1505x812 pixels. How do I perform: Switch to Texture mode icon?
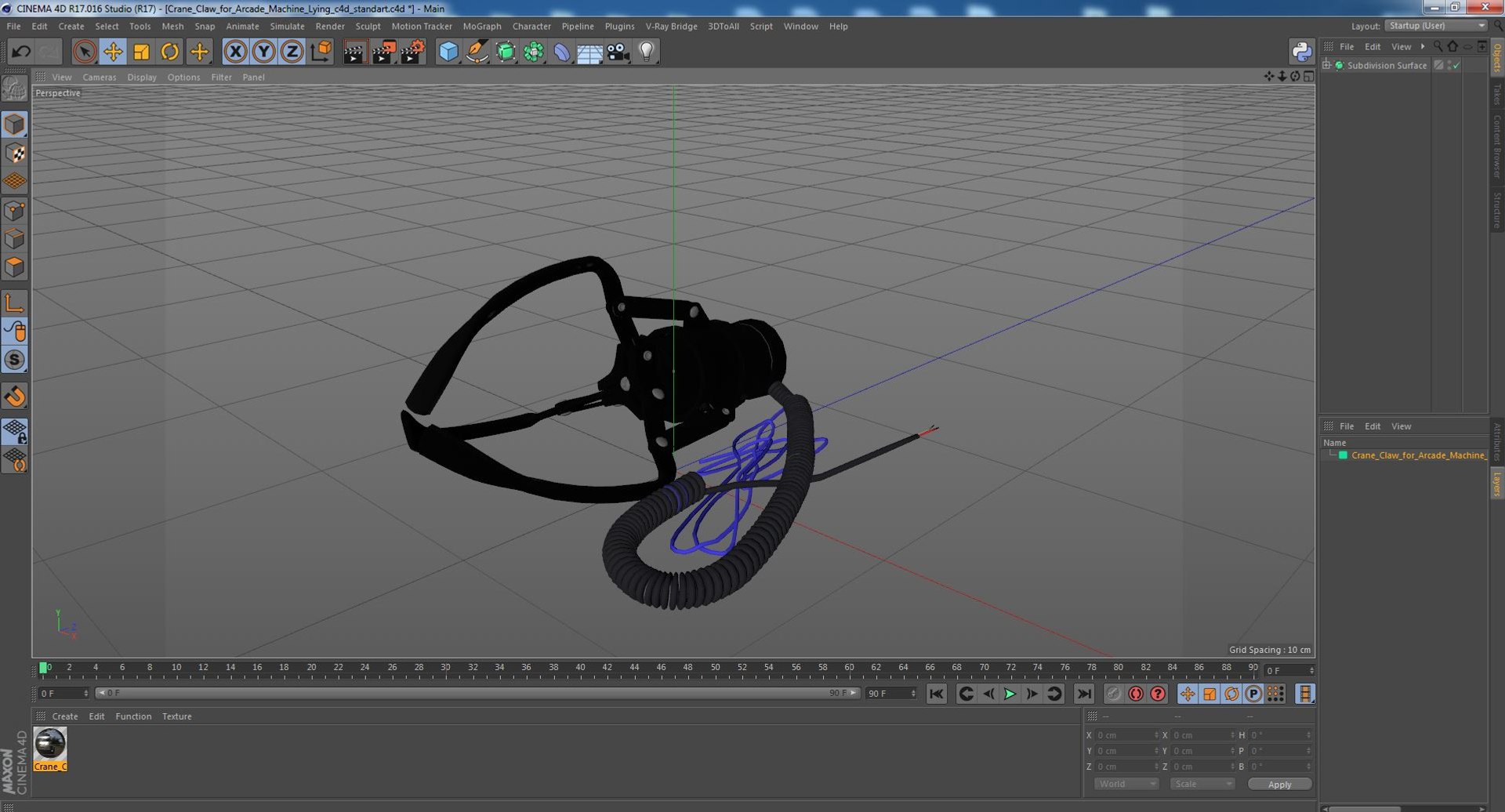coord(14,153)
